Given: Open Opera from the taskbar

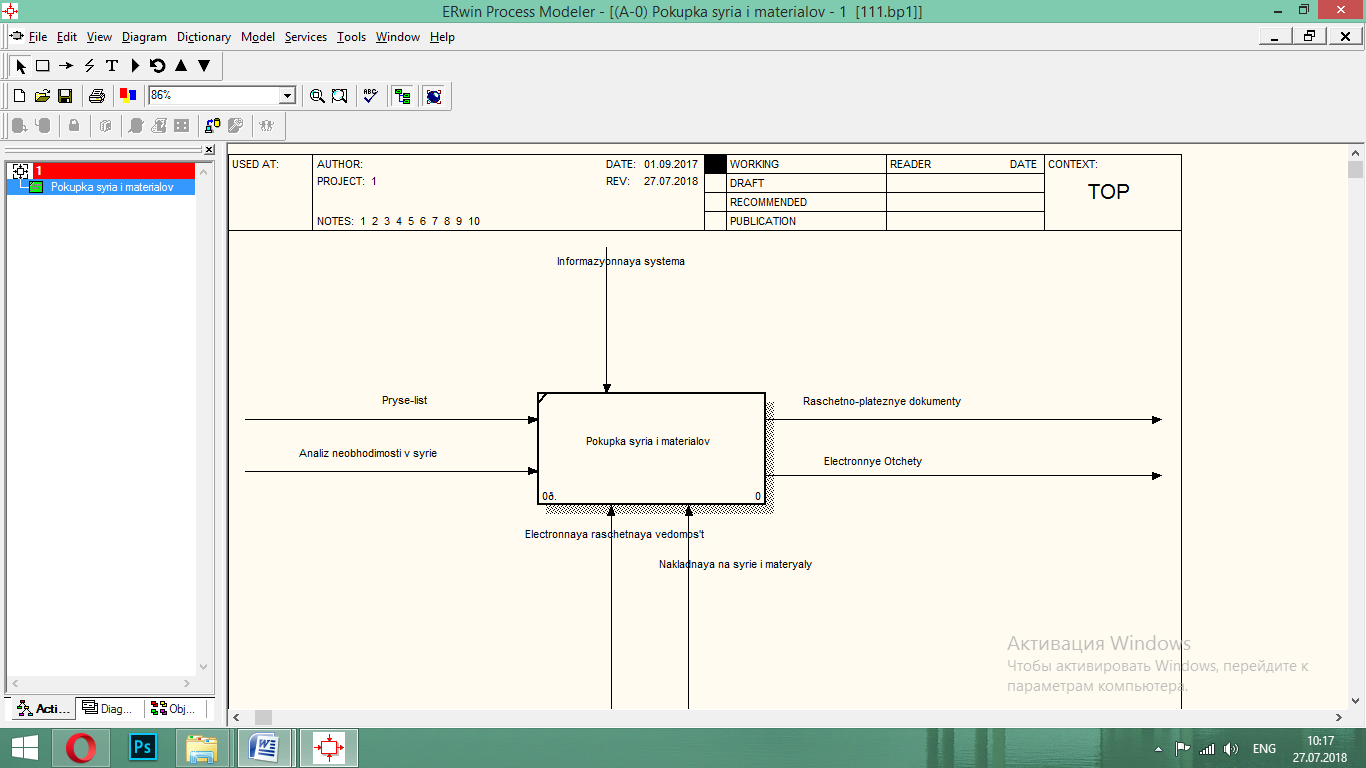Looking at the screenshot, I should pos(81,748).
